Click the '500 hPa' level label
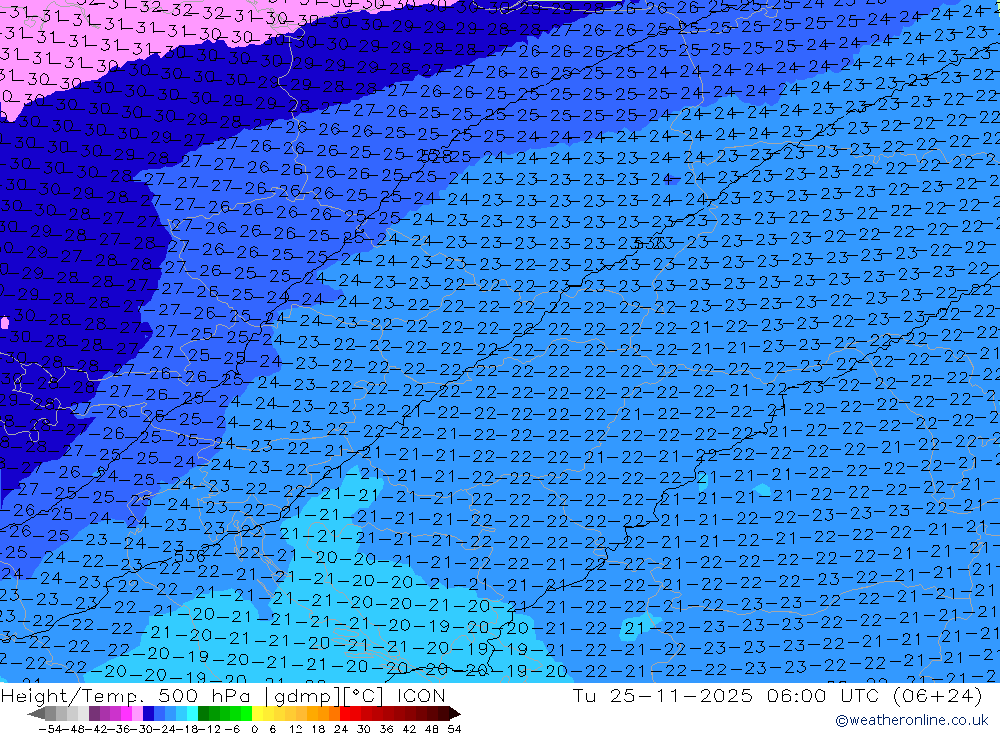Screen dimensions: 1000x733 point(203,695)
